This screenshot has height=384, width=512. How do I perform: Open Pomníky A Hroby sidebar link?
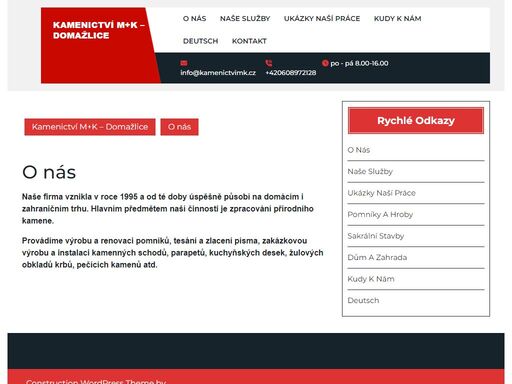380,215
